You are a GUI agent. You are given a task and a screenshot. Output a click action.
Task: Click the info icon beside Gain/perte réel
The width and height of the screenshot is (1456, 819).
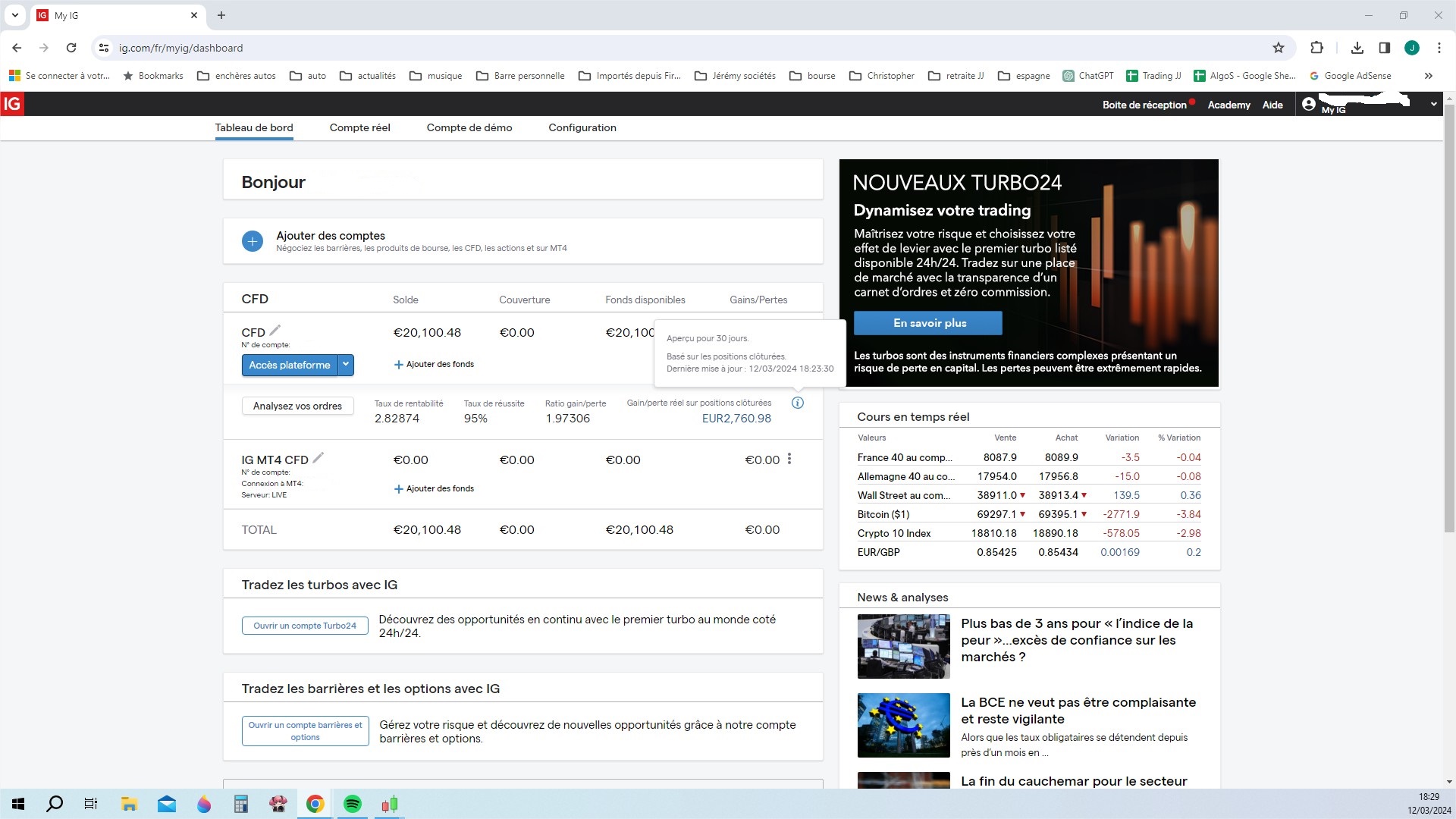[797, 403]
